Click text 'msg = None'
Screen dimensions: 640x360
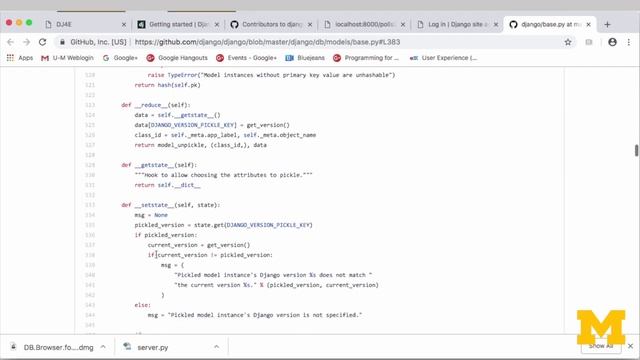click(x=151, y=215)
